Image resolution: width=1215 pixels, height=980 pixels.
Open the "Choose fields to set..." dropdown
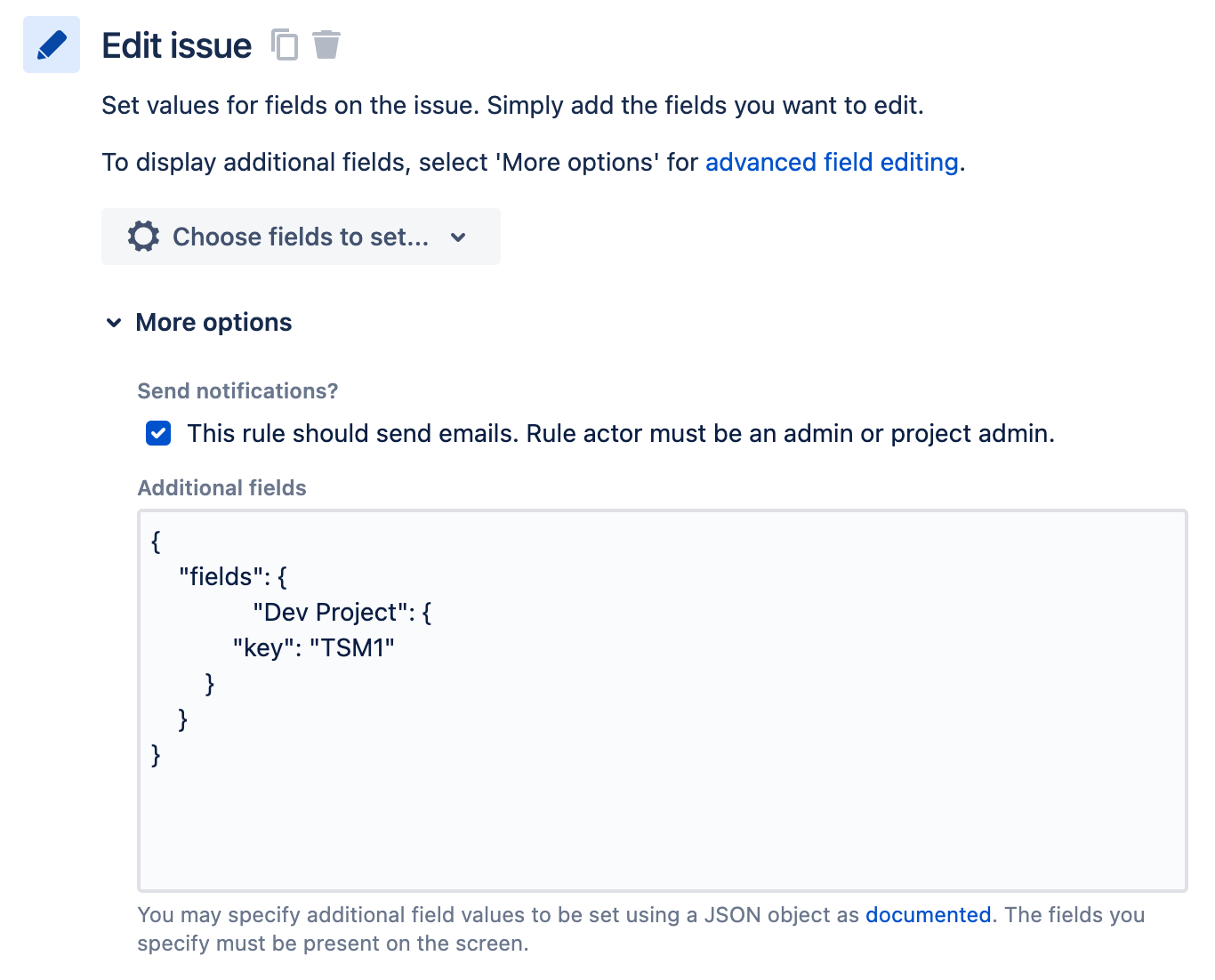[x=301, y=237]
